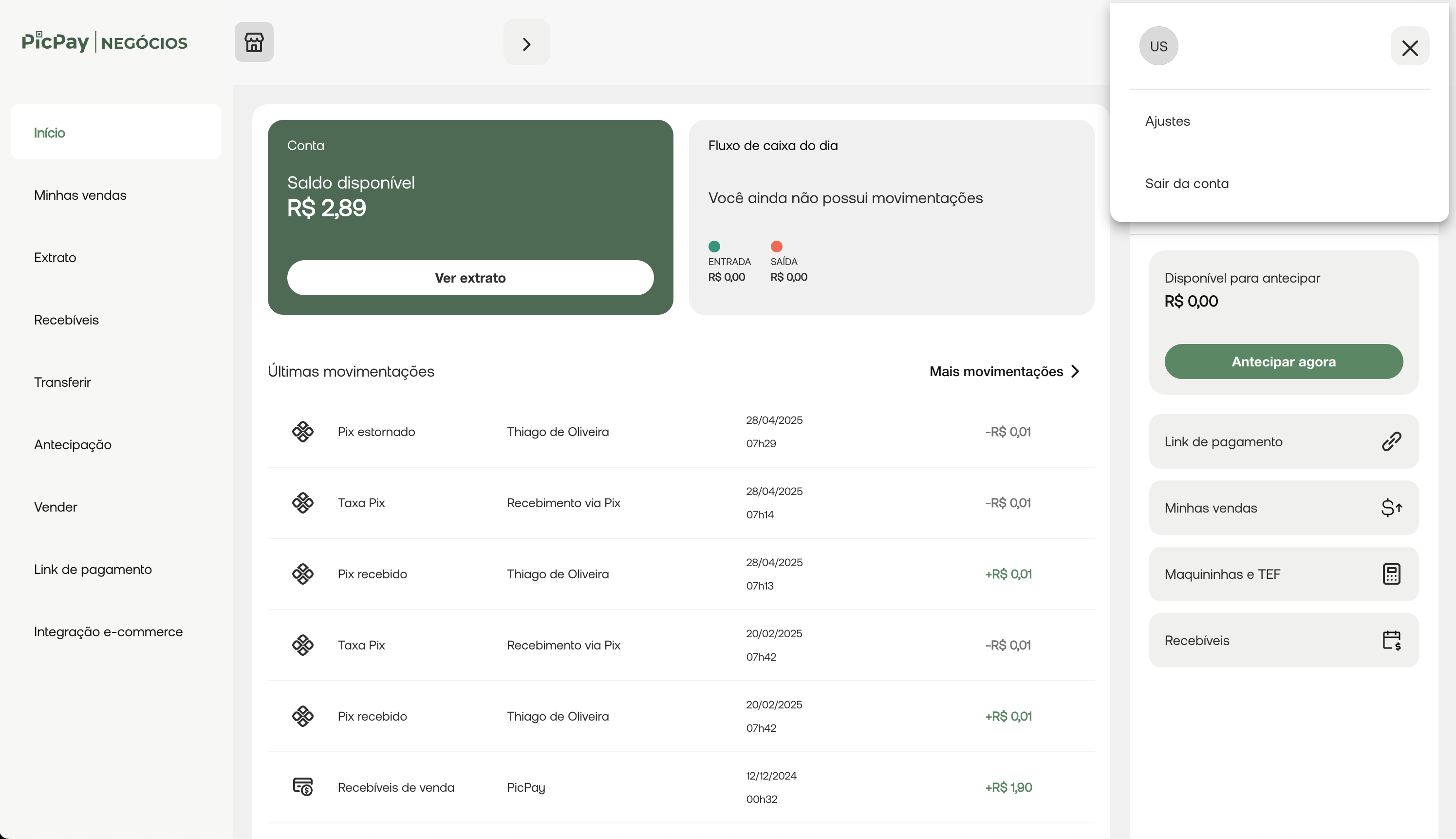
Task: Click the calendar icon in Recebíveis card
Action: (1391, 640)
